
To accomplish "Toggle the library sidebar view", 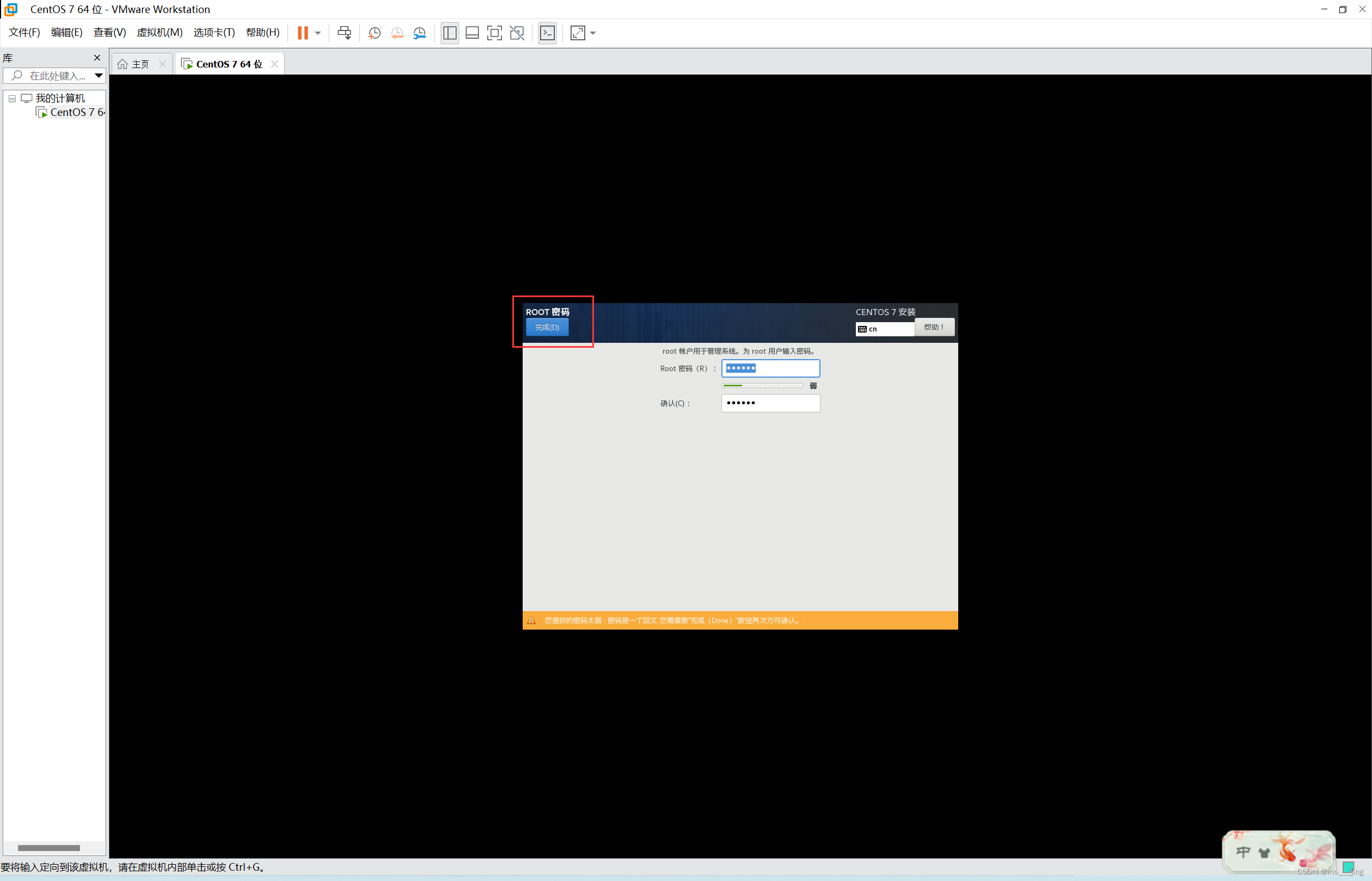I will (450, 33).
